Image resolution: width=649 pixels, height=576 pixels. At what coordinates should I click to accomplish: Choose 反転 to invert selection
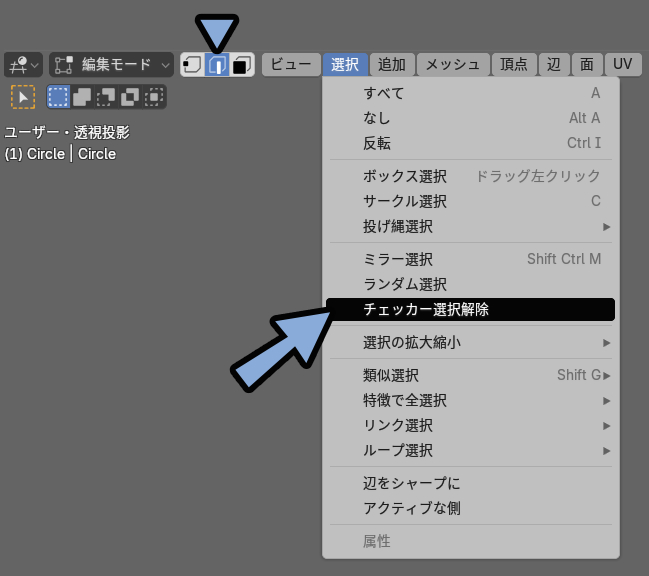[471, 143]
